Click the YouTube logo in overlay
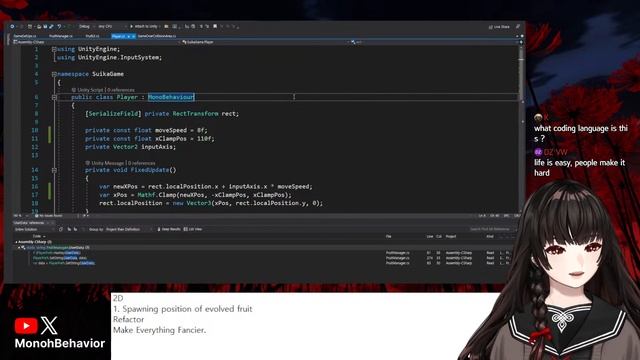The width and height of the screenshot is (640, 360). (26, 326)
